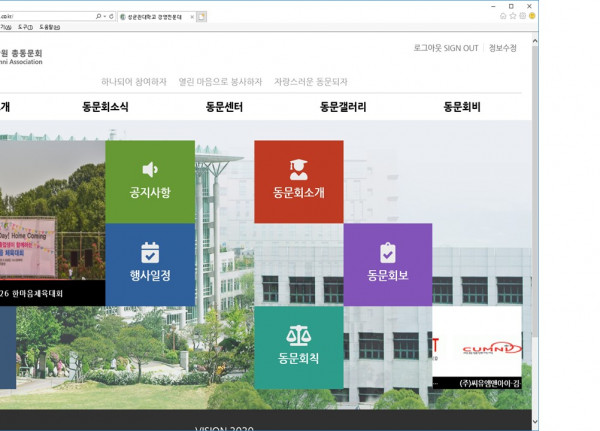Maximize the browser window
The width and height of the screenshot is (600, 431).
511,6
